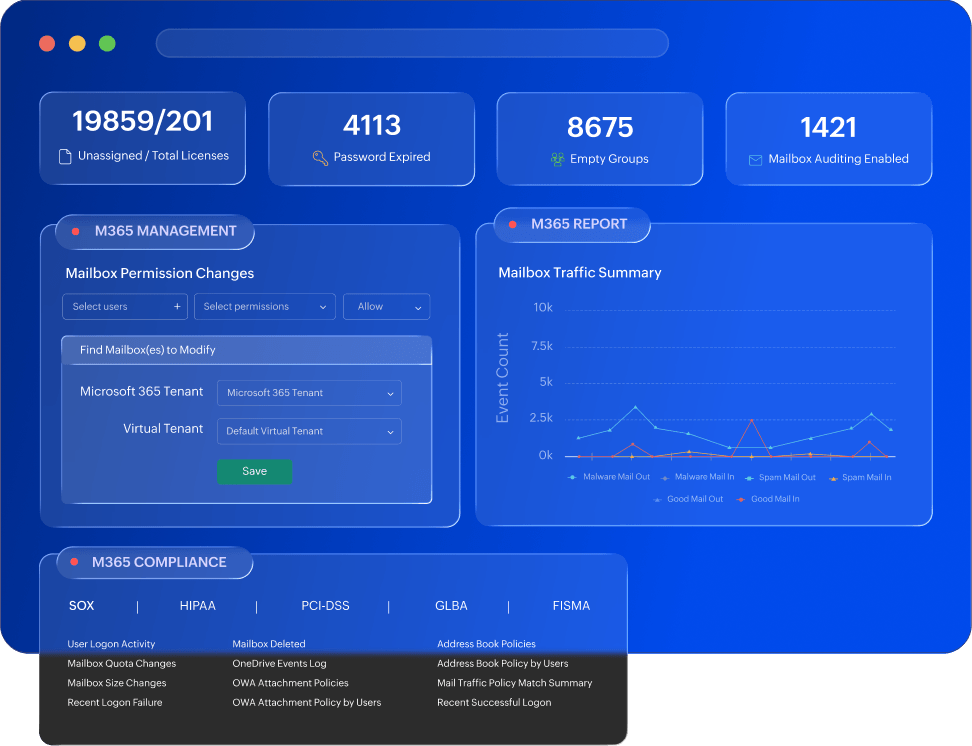Click the Select users field
Viewport: 972px width, 746px height.
pos(125,306)
